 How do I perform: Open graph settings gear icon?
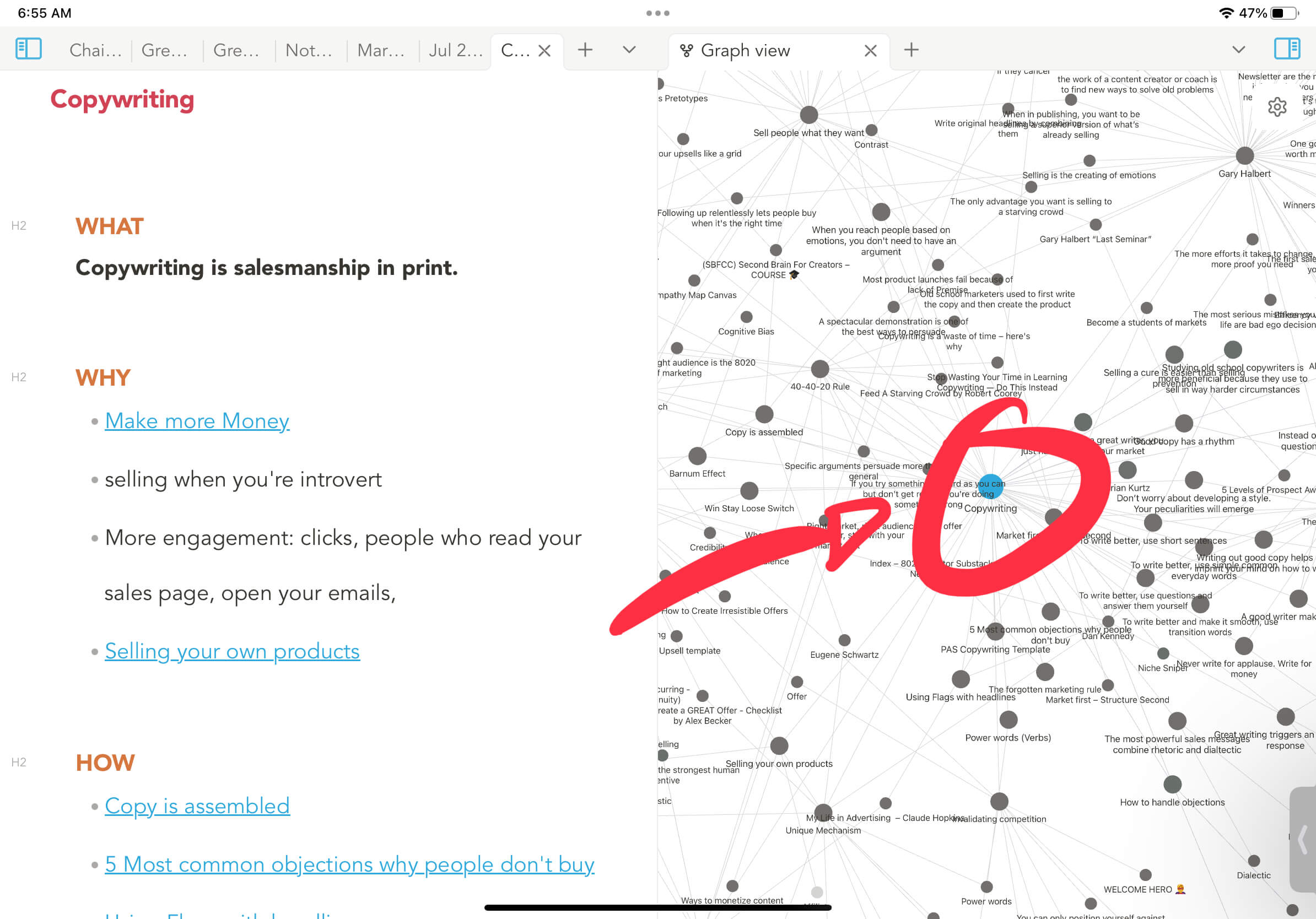pos(1277,107)
